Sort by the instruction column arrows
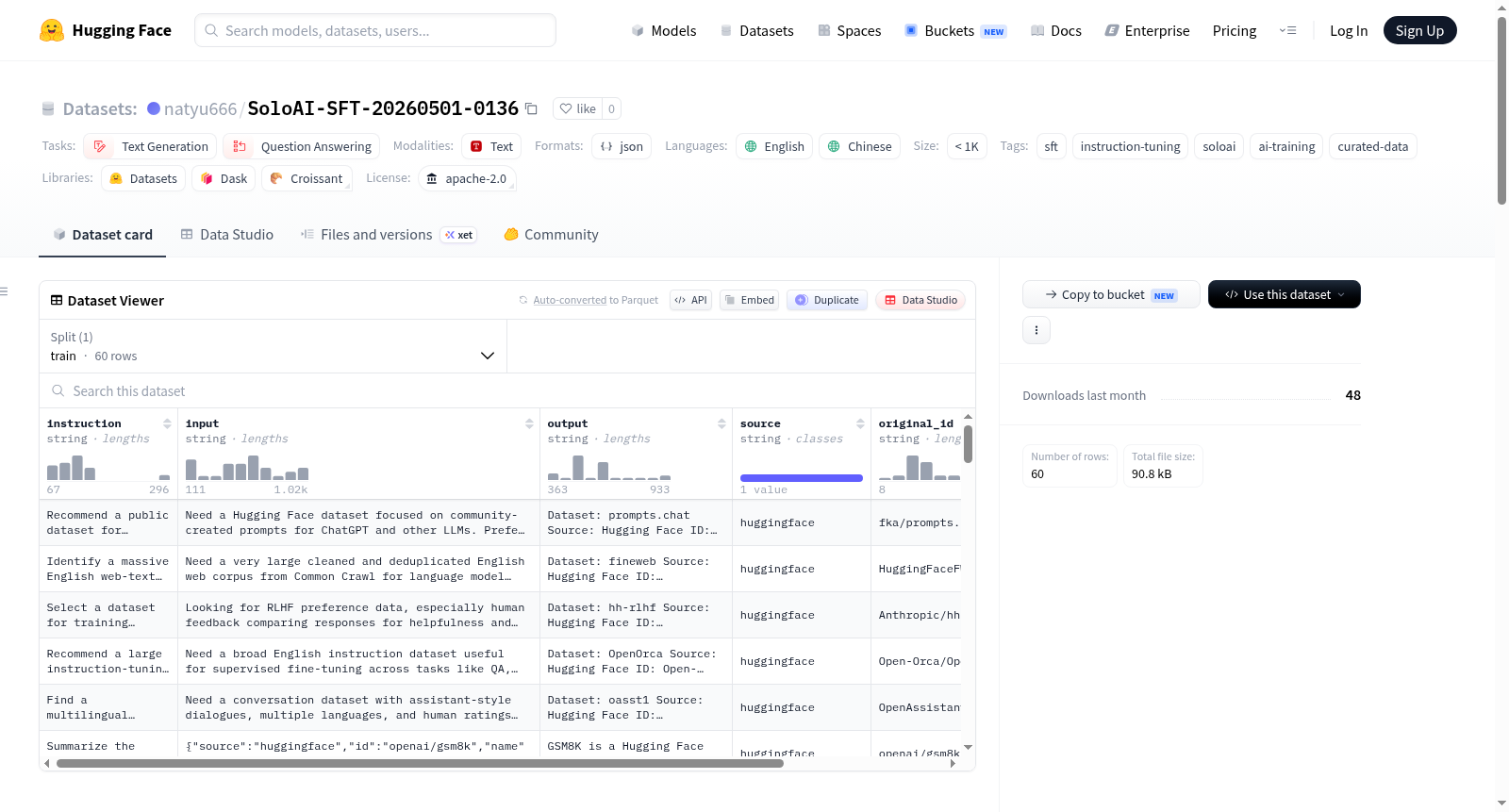 coord(167,423)
